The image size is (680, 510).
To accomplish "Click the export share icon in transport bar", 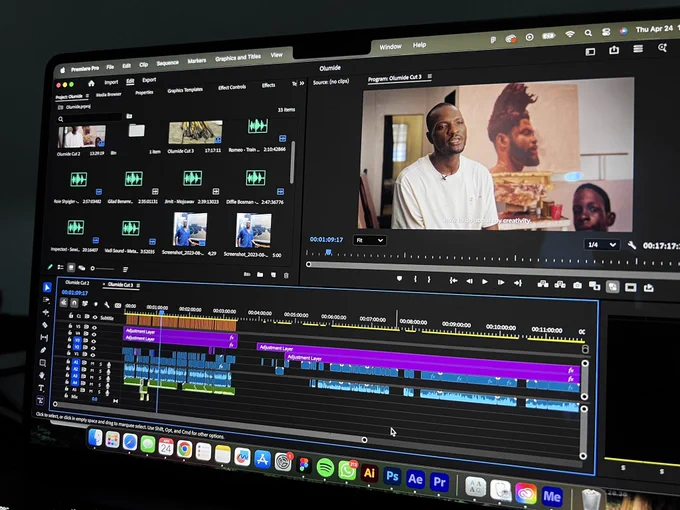I will click(648, 288).
